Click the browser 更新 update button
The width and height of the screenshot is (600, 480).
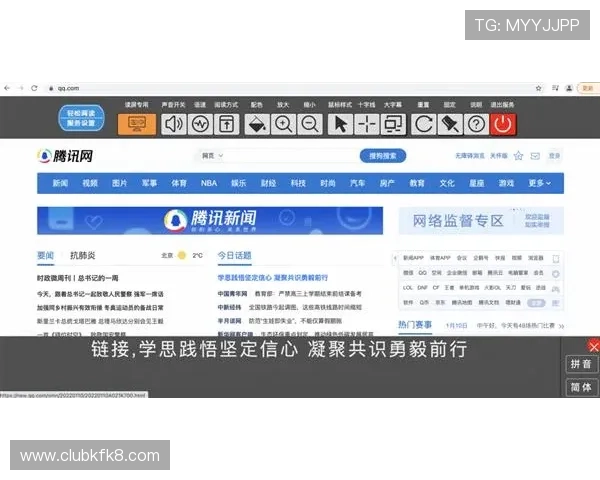click(x=588, y=88)
